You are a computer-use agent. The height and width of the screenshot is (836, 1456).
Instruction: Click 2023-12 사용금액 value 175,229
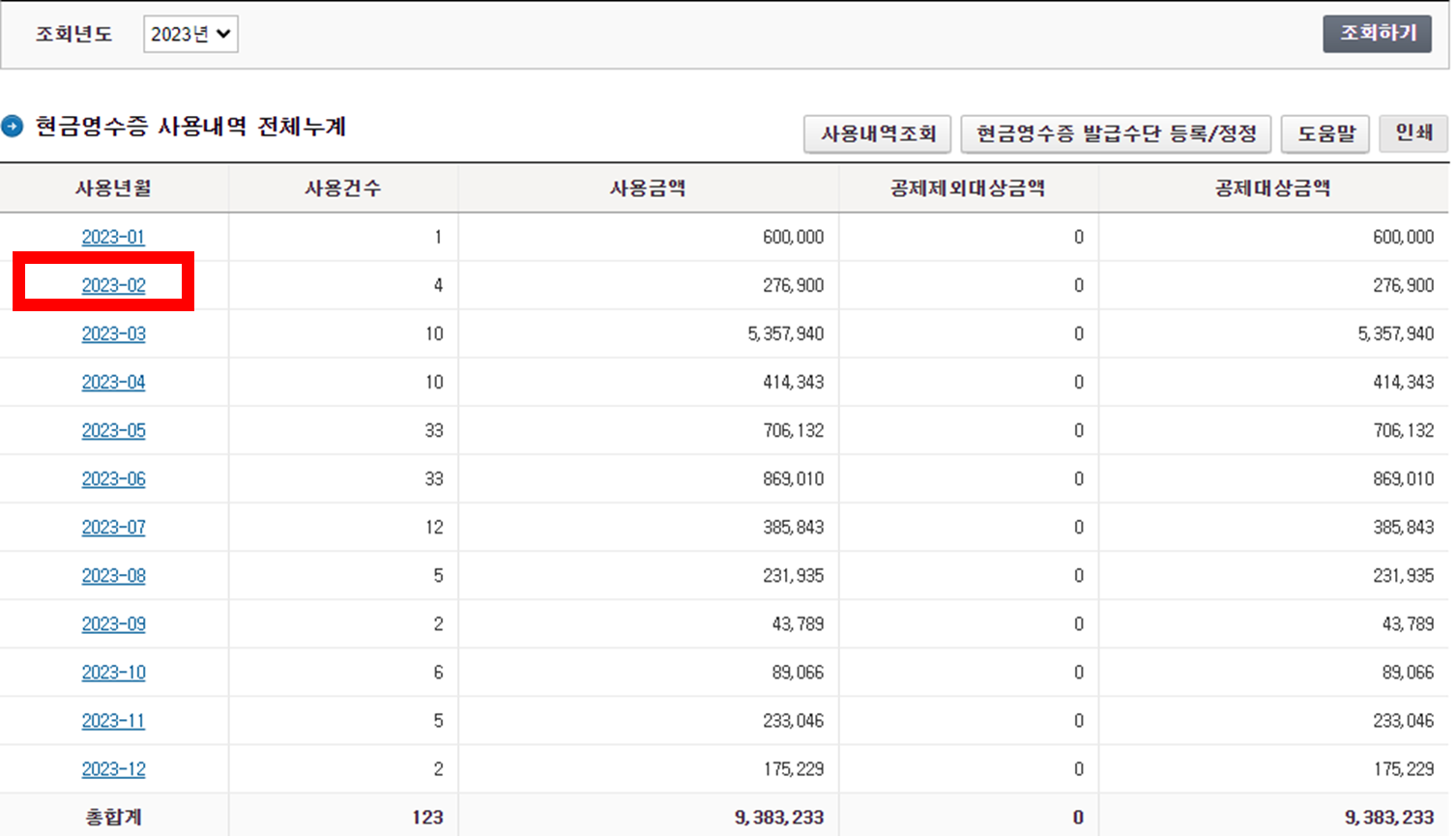(793, 768)
